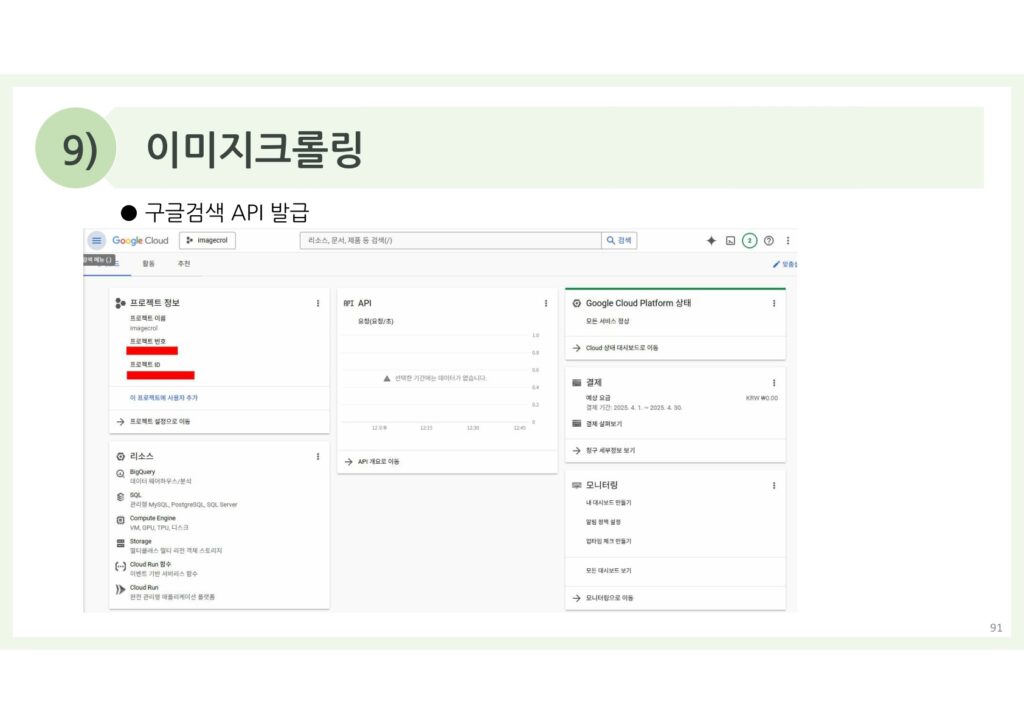Click the API card header icon
Viewport: 1024px width, 724px height.
[x=349, y=303]
